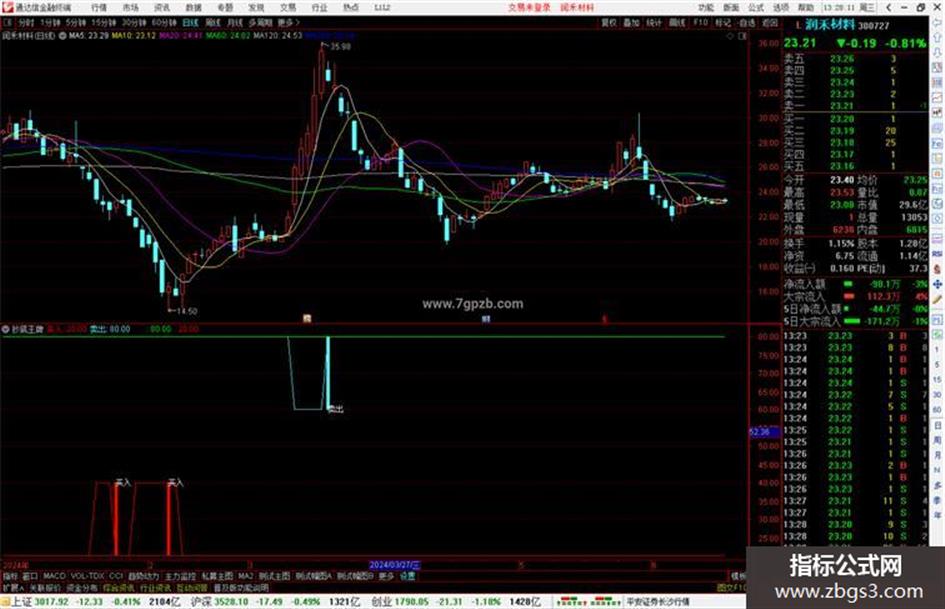Open the 市场 menu
945x609 pixels.
click(130, 7)
